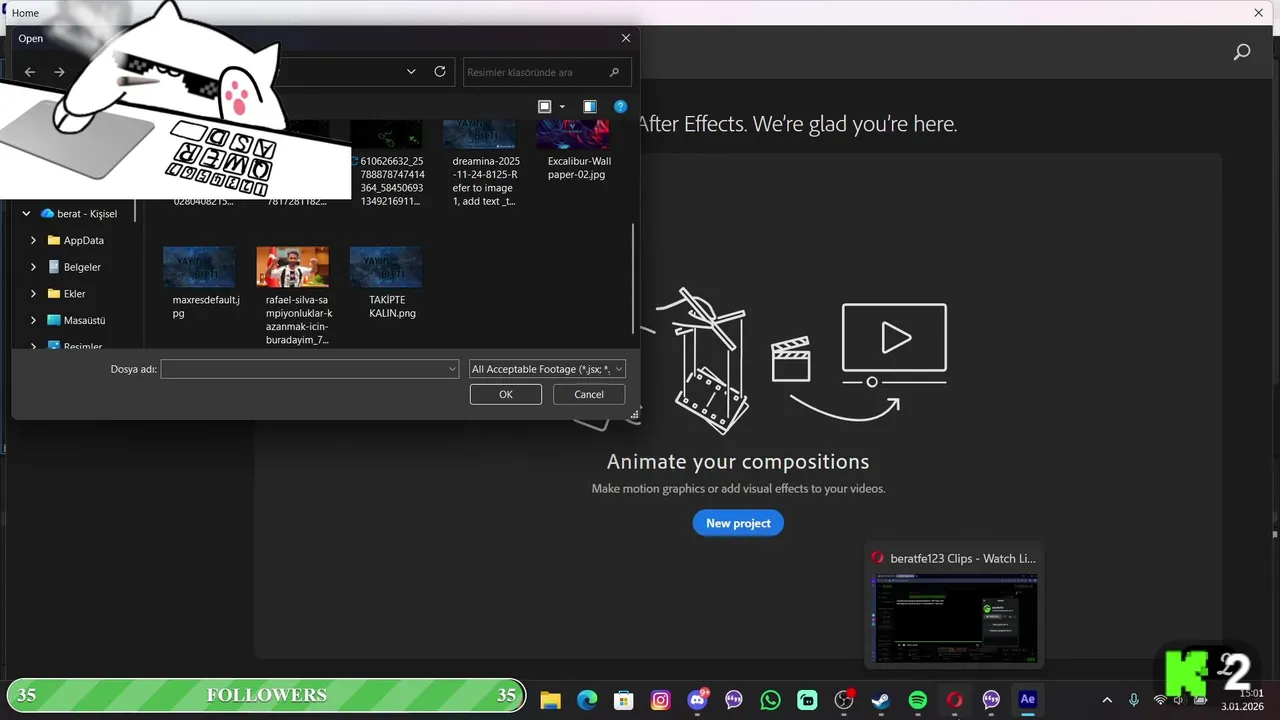Click the change view icon in Open dialog
Image resolution: width=1280 pixels, height=720 pixels.
tap(545, 106)
